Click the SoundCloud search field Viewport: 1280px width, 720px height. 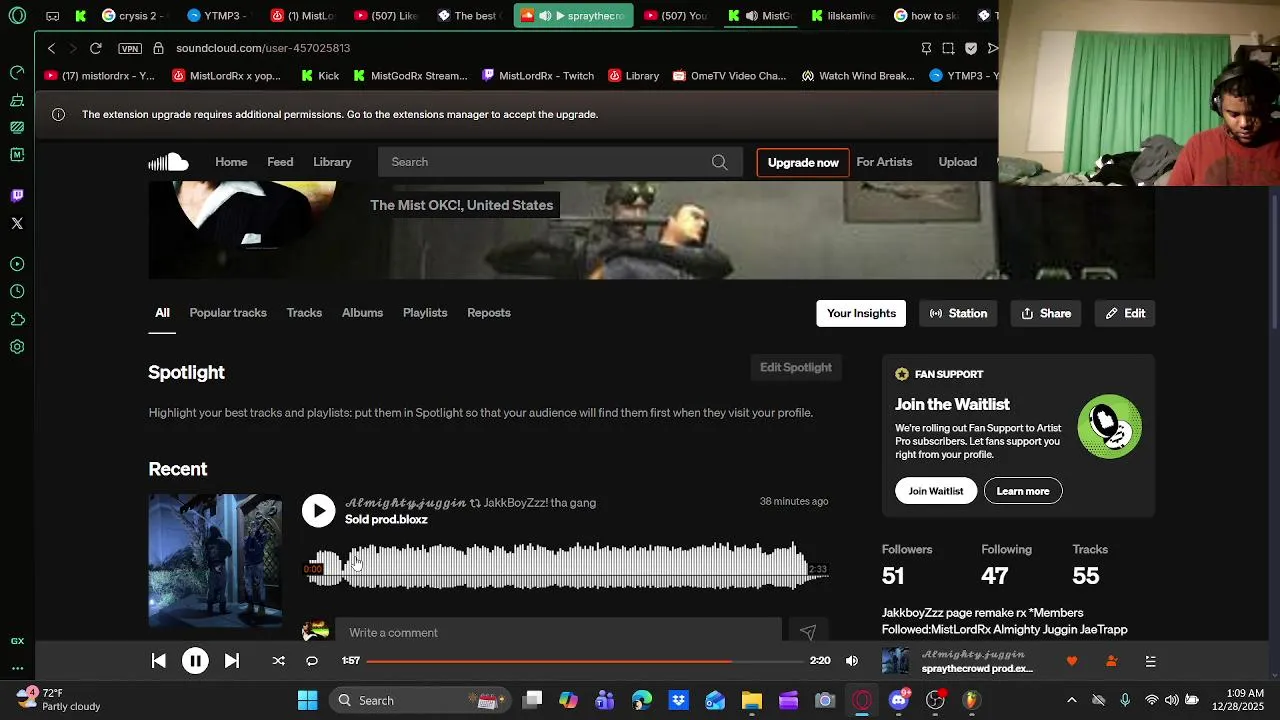point(560,162)
